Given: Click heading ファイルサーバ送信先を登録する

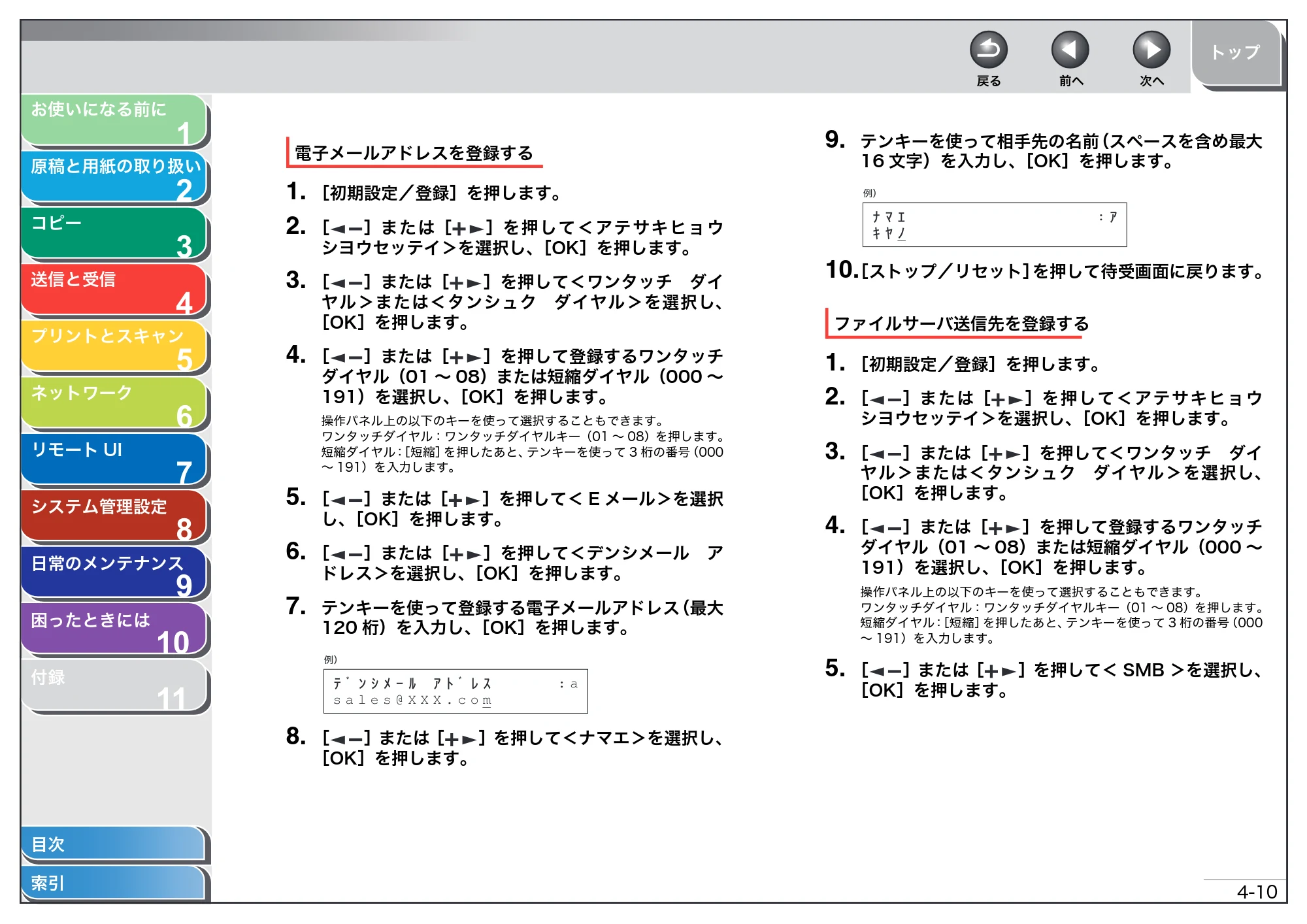Looking at the screenshot, I should coord(961,323).
